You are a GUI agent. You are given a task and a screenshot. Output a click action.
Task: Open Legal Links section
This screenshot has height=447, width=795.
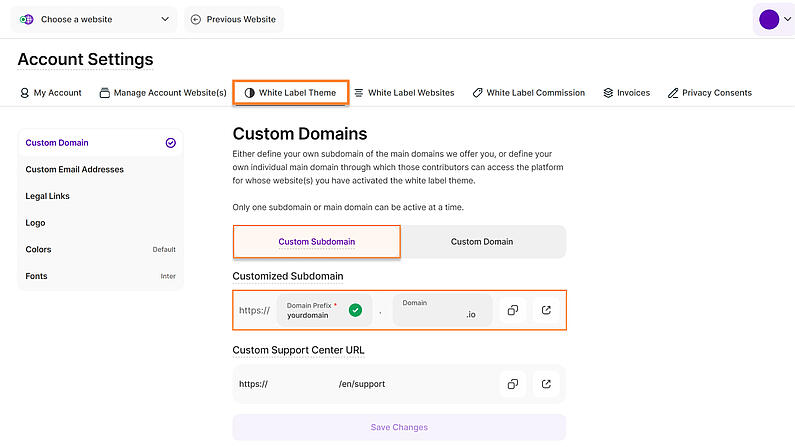(100, 196)
